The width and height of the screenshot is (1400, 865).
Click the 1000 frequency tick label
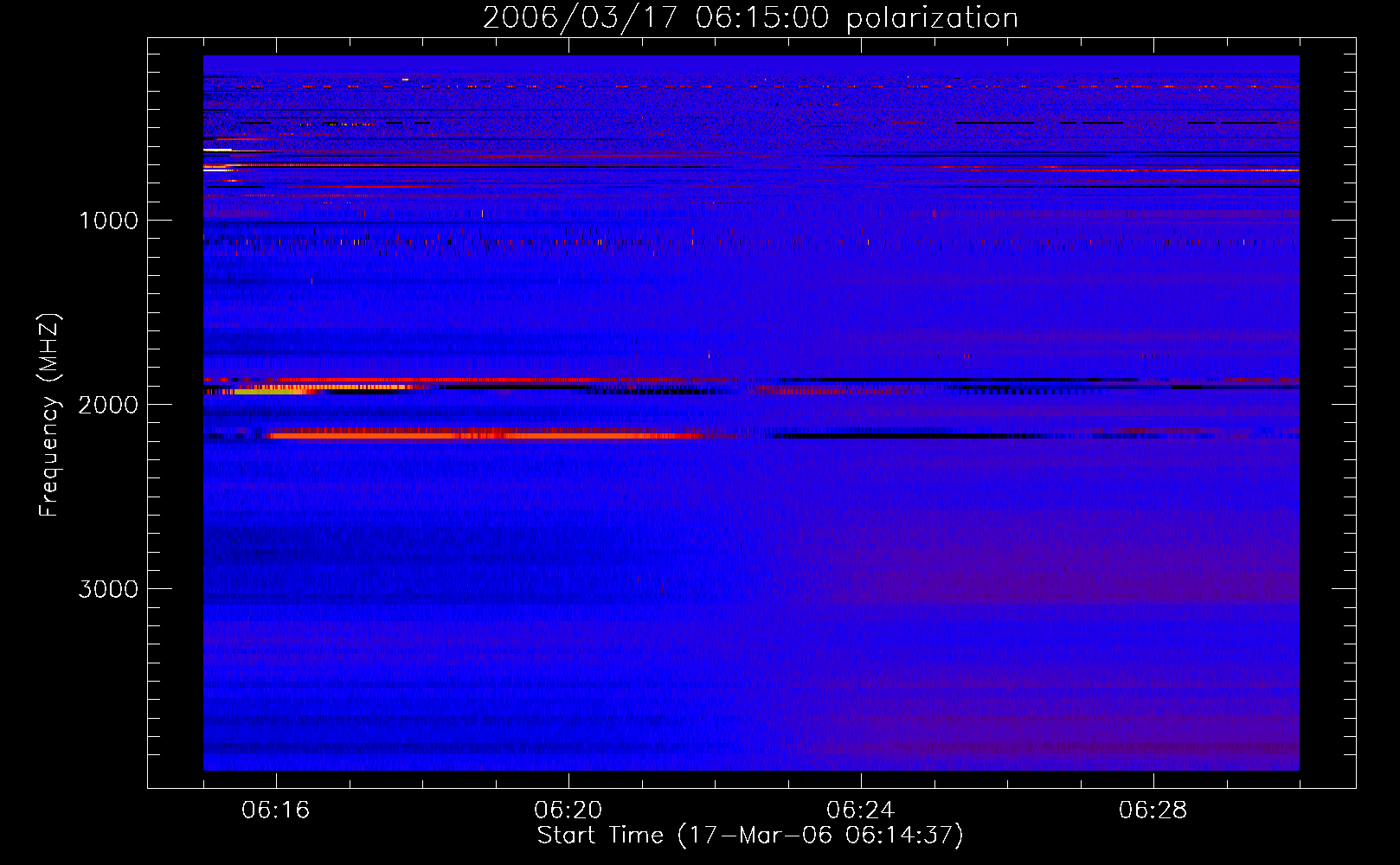(x=108, y=221)
